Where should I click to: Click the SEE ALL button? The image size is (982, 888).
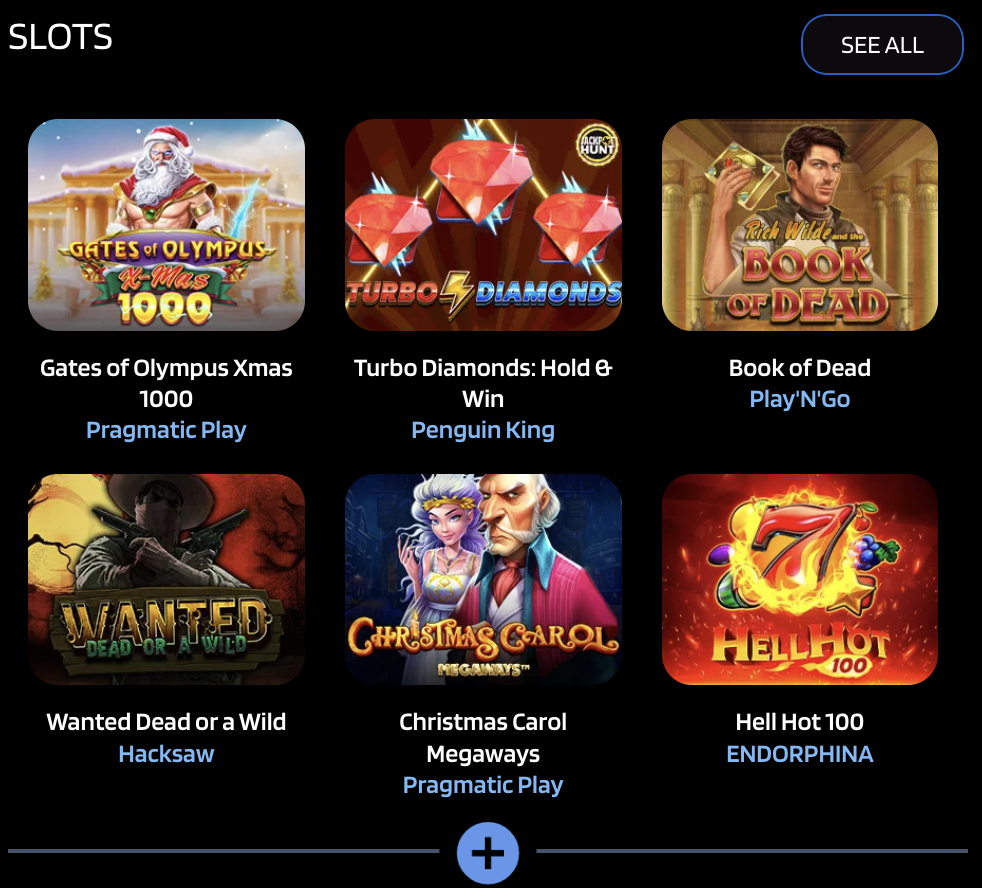pyautogui.click(x=882, y=44)
